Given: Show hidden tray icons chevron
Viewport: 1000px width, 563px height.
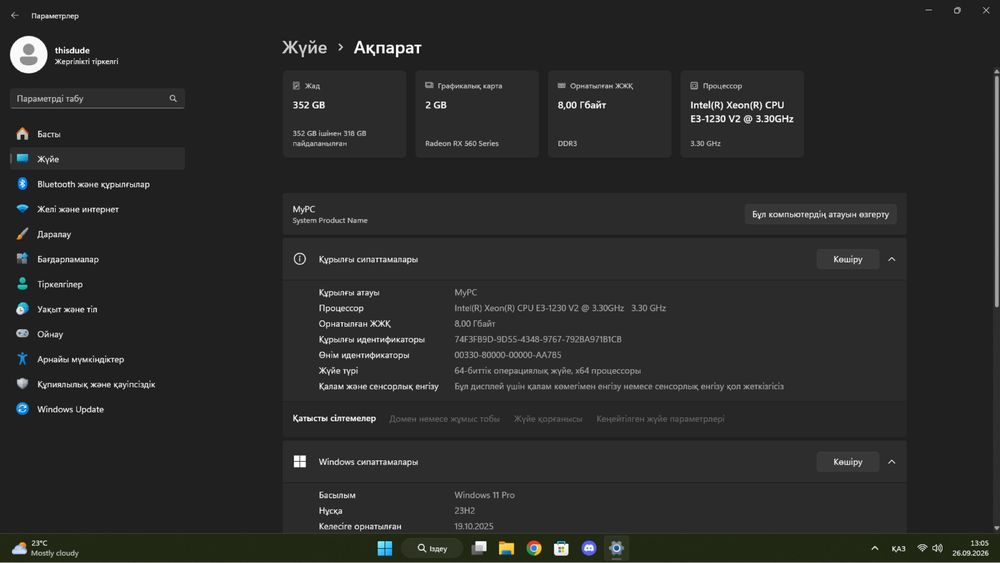Looking at the screenshot, I should pos(875,548).
